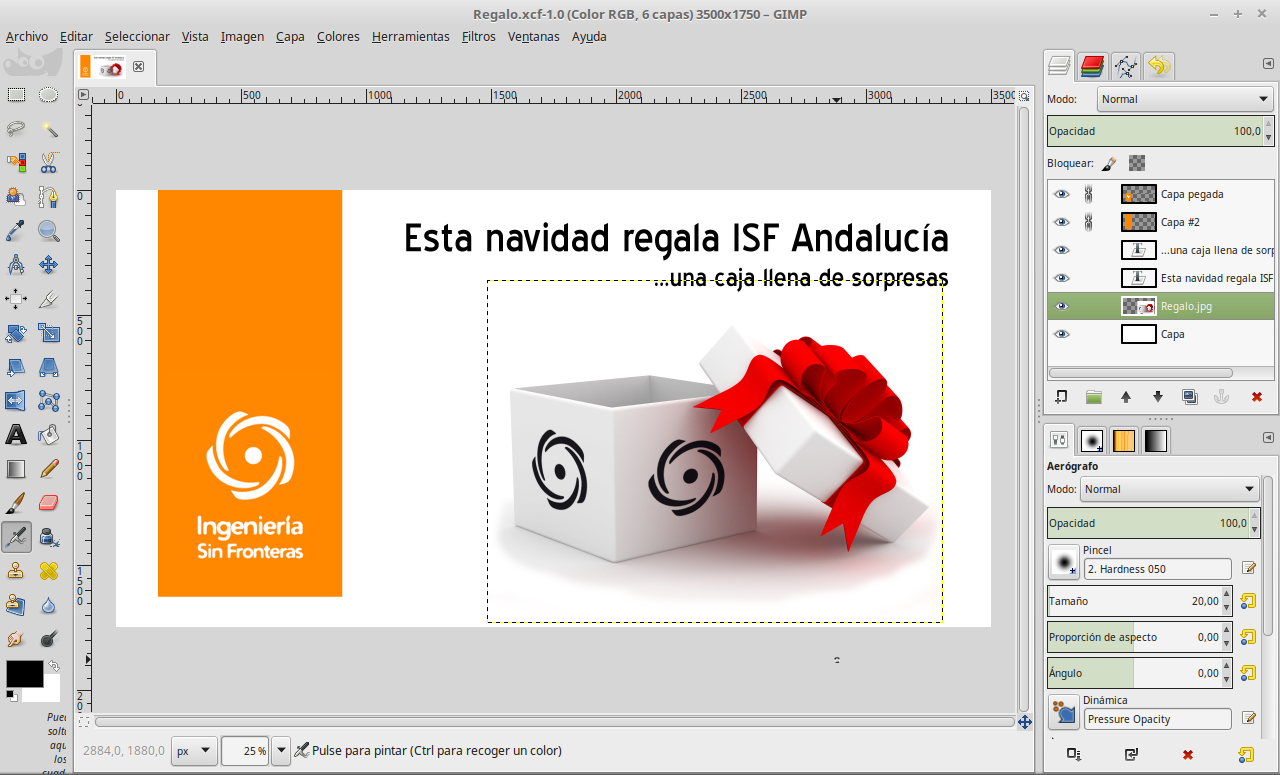This screenshot has width=1280, height=775.
Task: Click the Rectangle Select tool
Action: pos(16,95)
